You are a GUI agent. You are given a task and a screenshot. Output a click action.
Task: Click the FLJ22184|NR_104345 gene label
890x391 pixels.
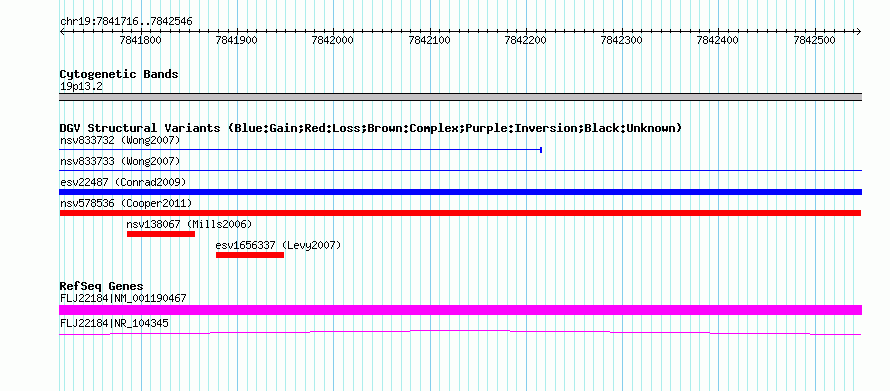point(114,323)
